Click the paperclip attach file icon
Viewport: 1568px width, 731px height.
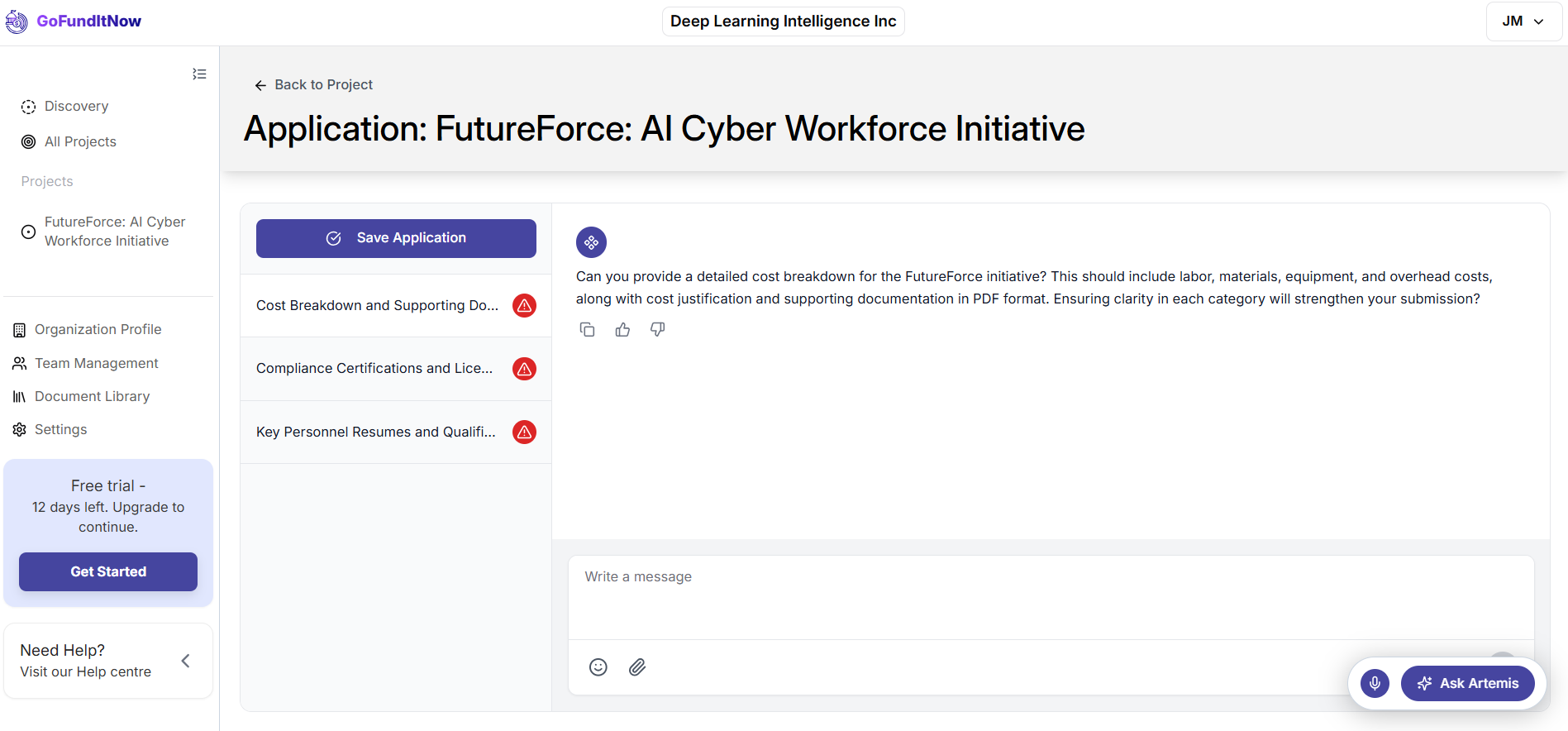coord(637,667)
